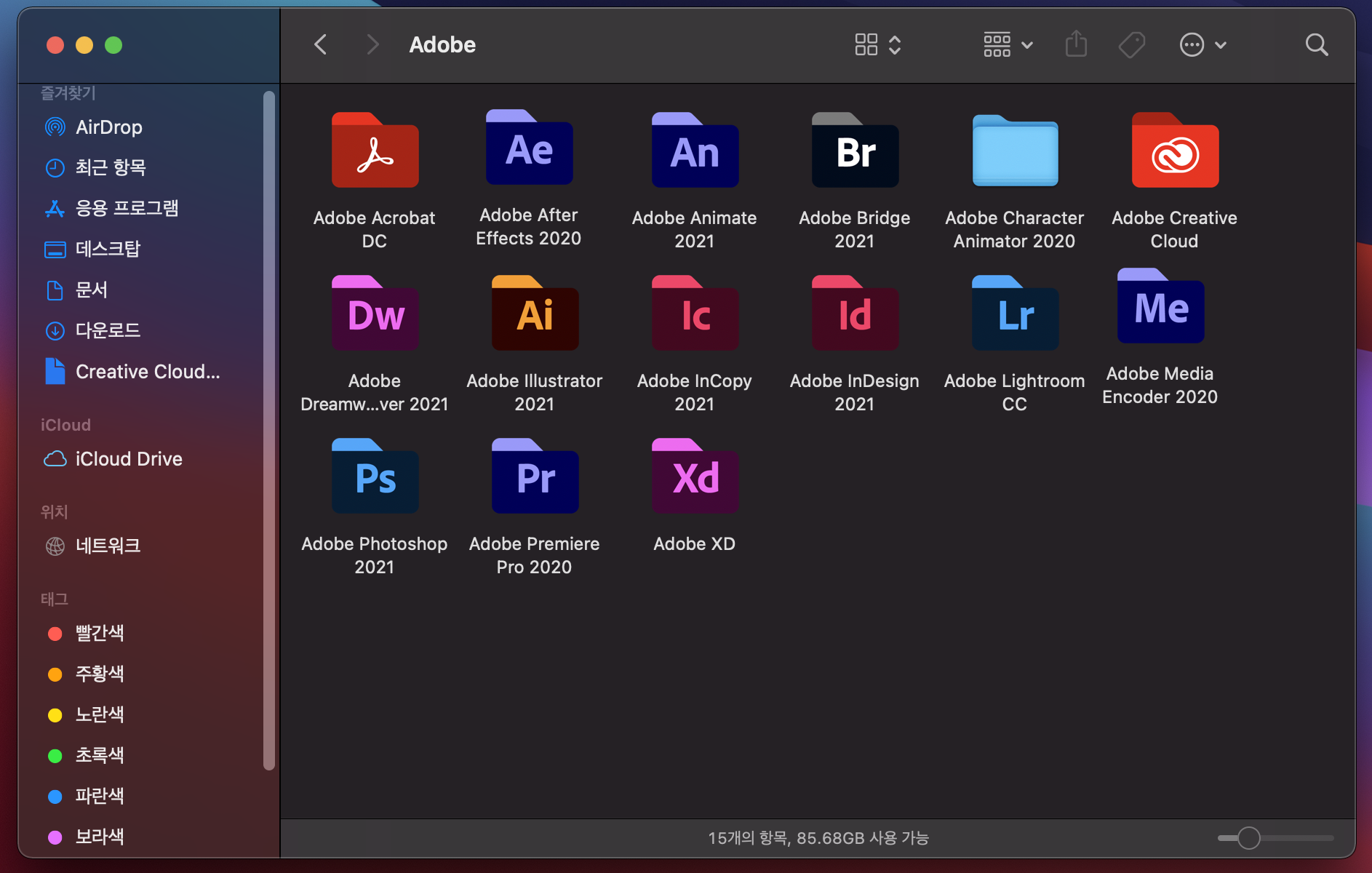Select the Adobe Premiere Pro 2020 folder

535,477
